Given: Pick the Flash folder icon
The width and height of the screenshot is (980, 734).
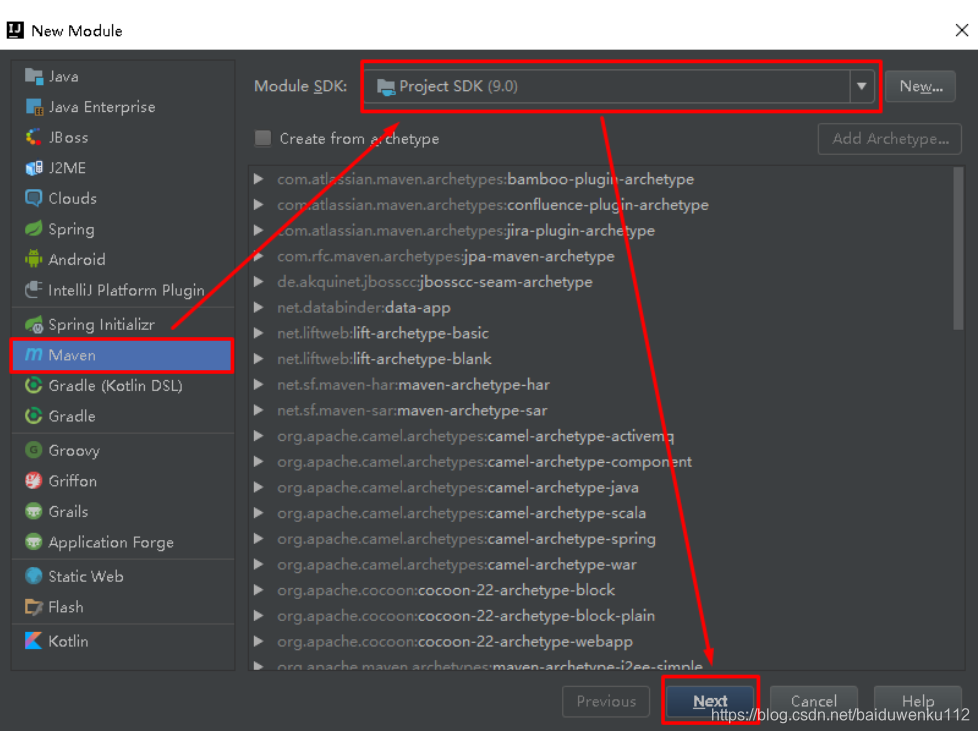Looking at the screenshot, I should click(34, 606).
